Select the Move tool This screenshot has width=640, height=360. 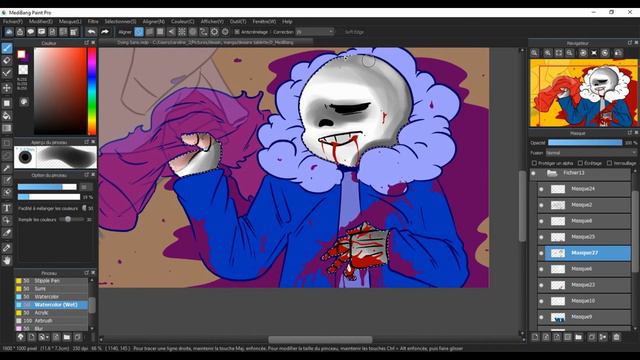click(x=7, y=88)
